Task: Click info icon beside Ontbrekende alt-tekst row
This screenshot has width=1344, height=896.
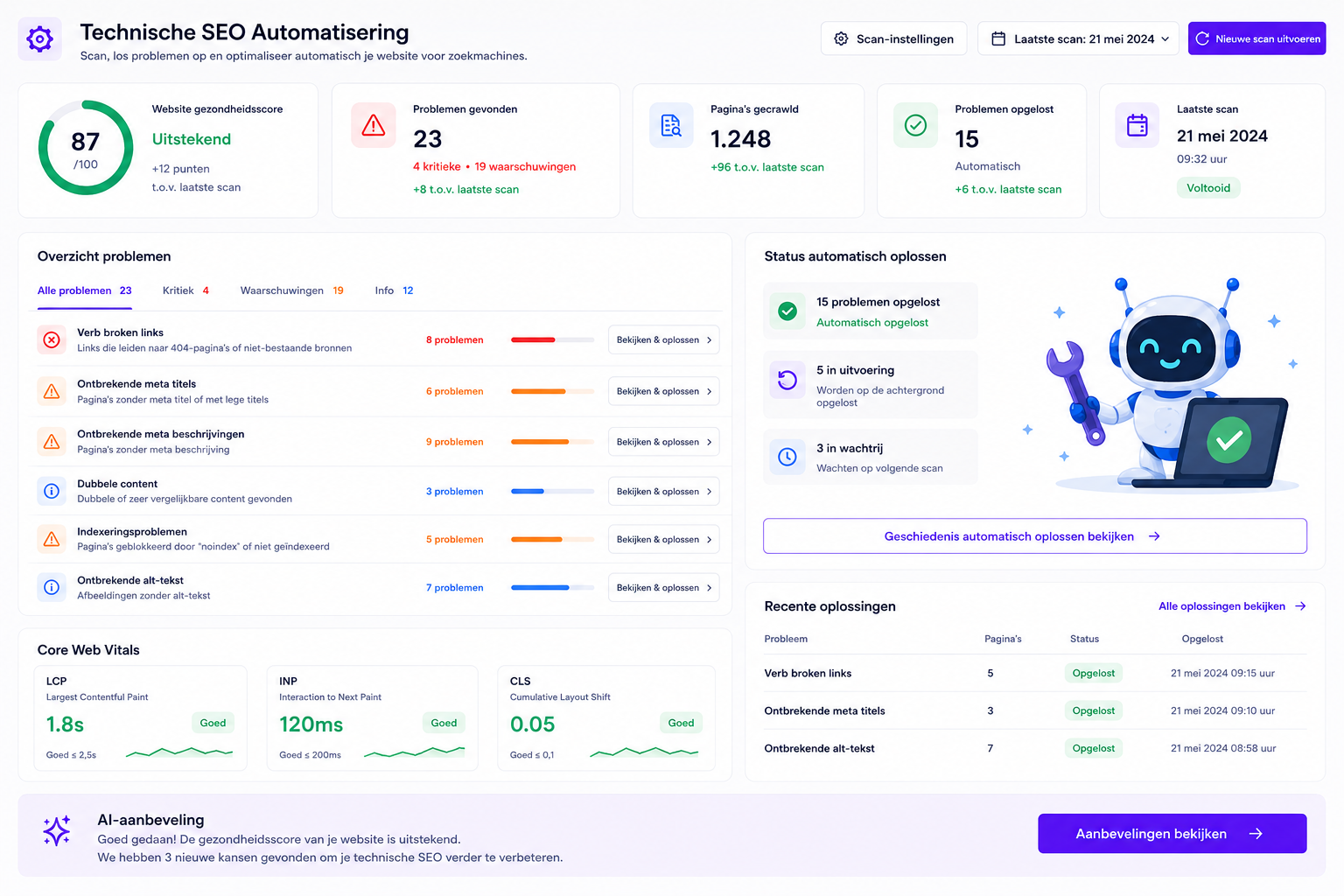Action: coord(52,587)
